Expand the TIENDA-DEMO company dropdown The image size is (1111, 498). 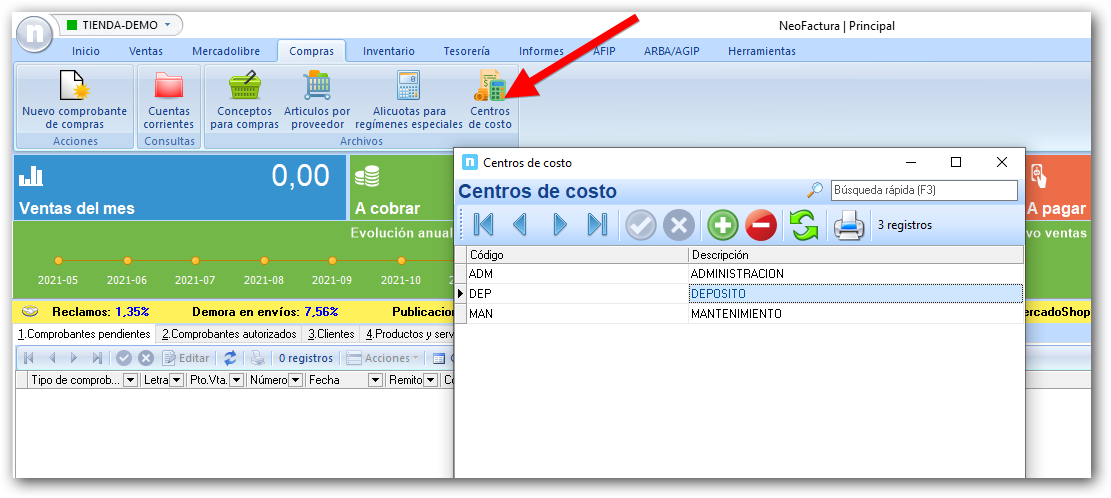(x=167, y=24)
